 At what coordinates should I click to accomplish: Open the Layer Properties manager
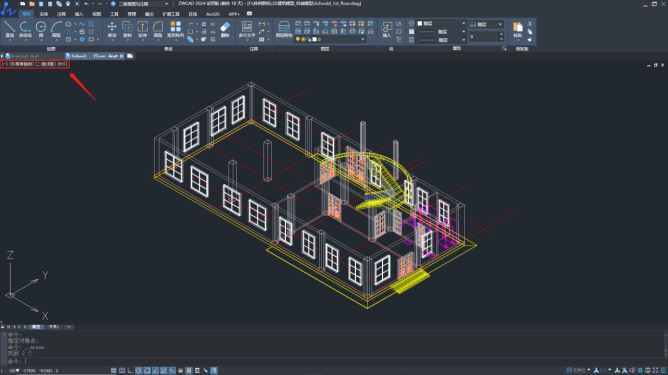pos(284,29)
